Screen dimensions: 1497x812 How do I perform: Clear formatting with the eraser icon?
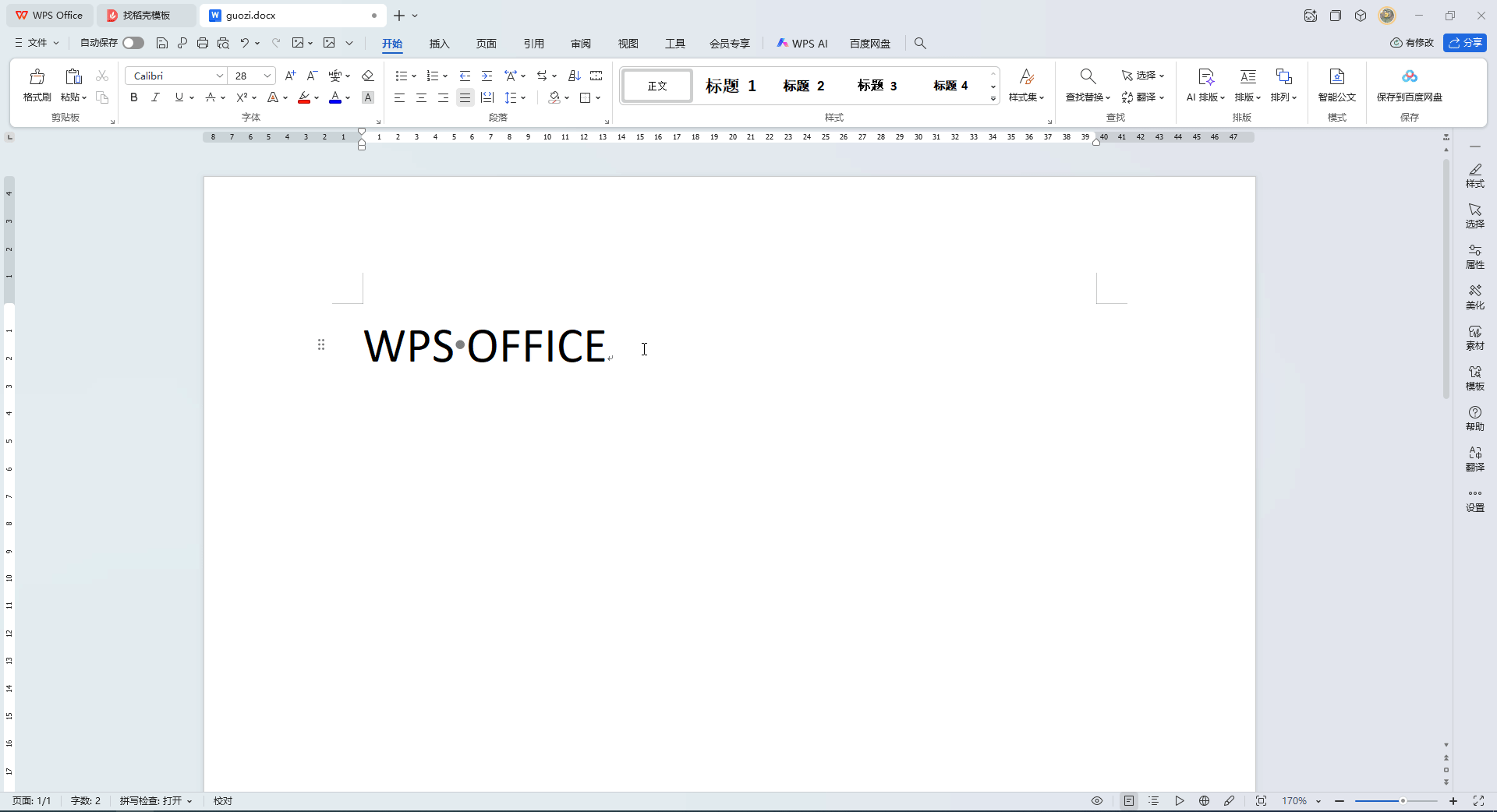[x=367, y=76]
